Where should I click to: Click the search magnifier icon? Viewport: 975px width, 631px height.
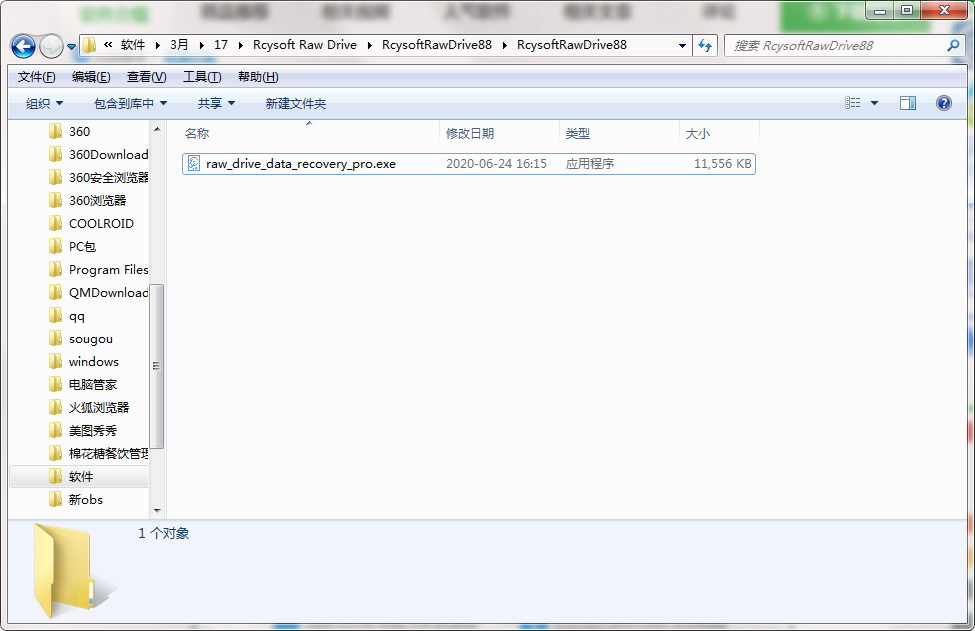[953, 45]
